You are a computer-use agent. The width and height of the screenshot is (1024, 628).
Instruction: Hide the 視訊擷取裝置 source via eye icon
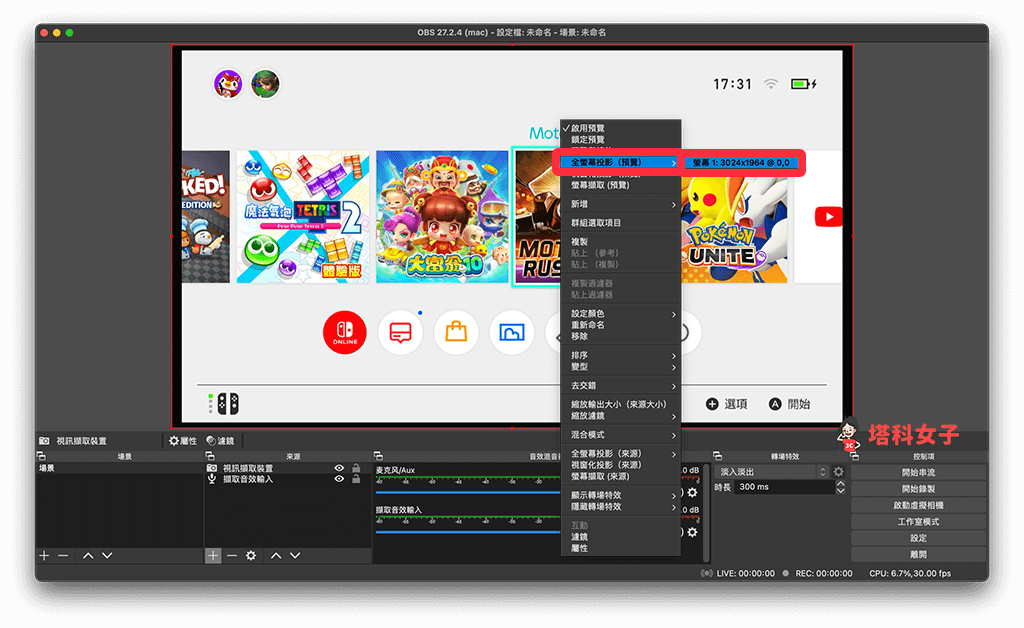click(340, 468)
